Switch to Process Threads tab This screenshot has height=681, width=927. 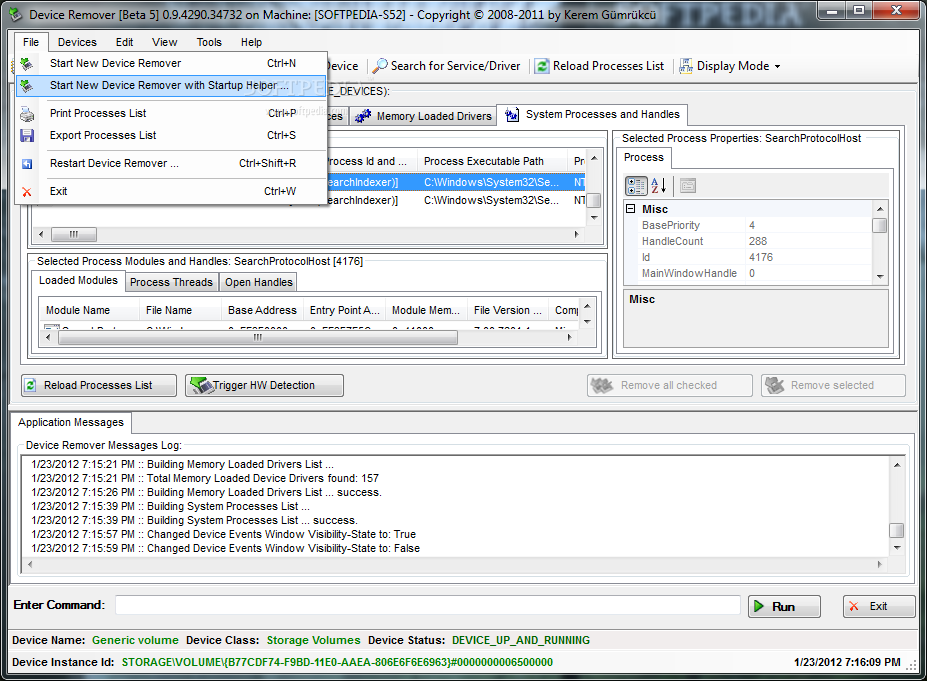point(171,283)
